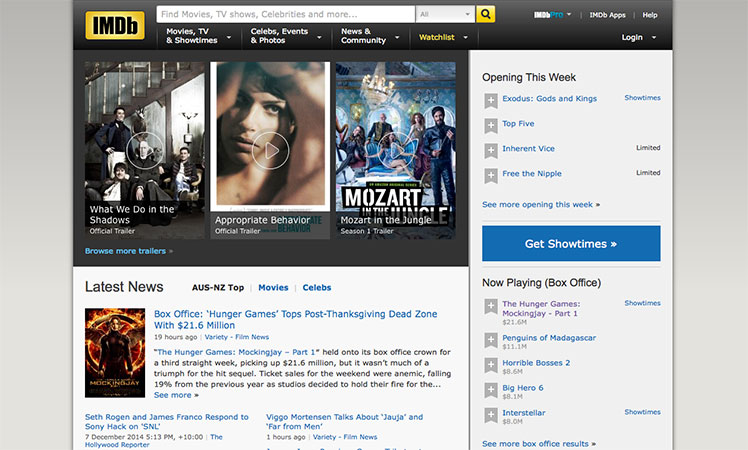Select the AUS-NZ Top news tab
Image resolution: width=748 pixels, height=450 pixels.
click(x=218, y=288)
